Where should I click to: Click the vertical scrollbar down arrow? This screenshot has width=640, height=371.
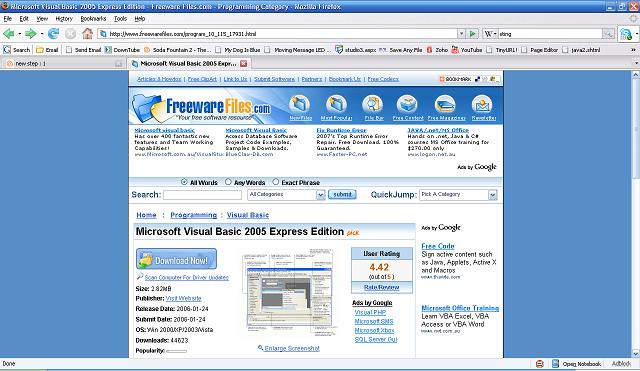(x=636, y=353)
